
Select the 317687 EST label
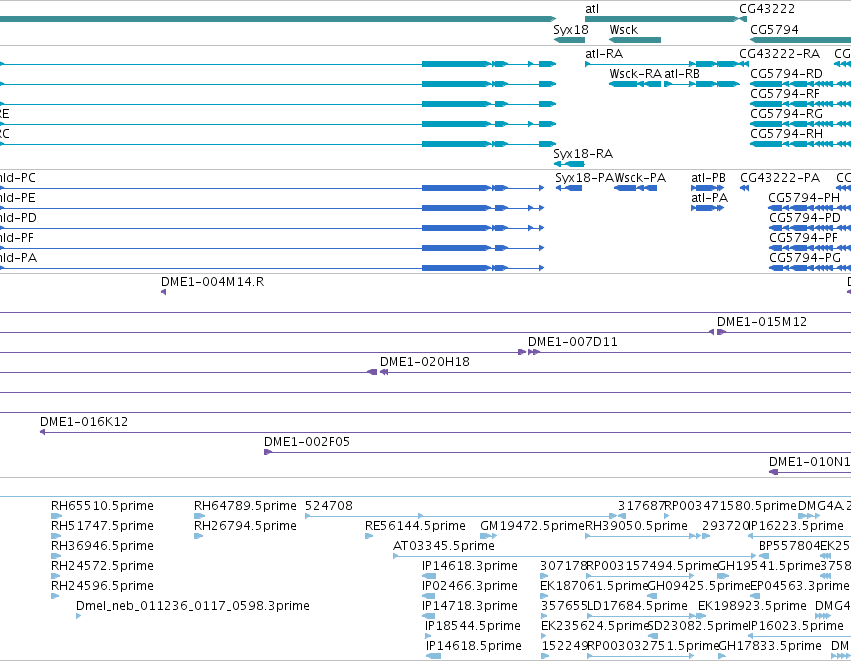click(642, 506)
